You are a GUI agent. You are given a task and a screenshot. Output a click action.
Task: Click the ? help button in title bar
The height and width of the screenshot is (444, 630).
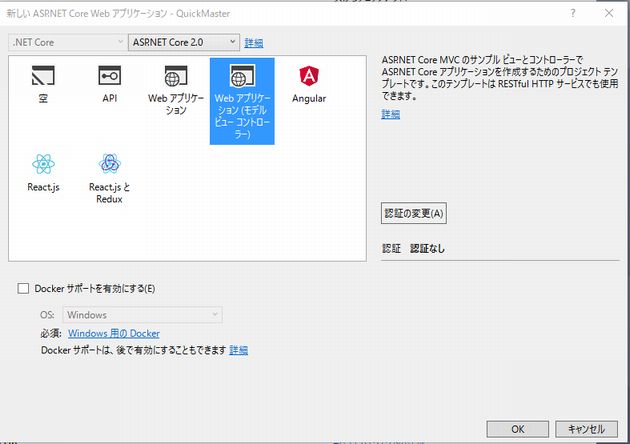point(573,13)
